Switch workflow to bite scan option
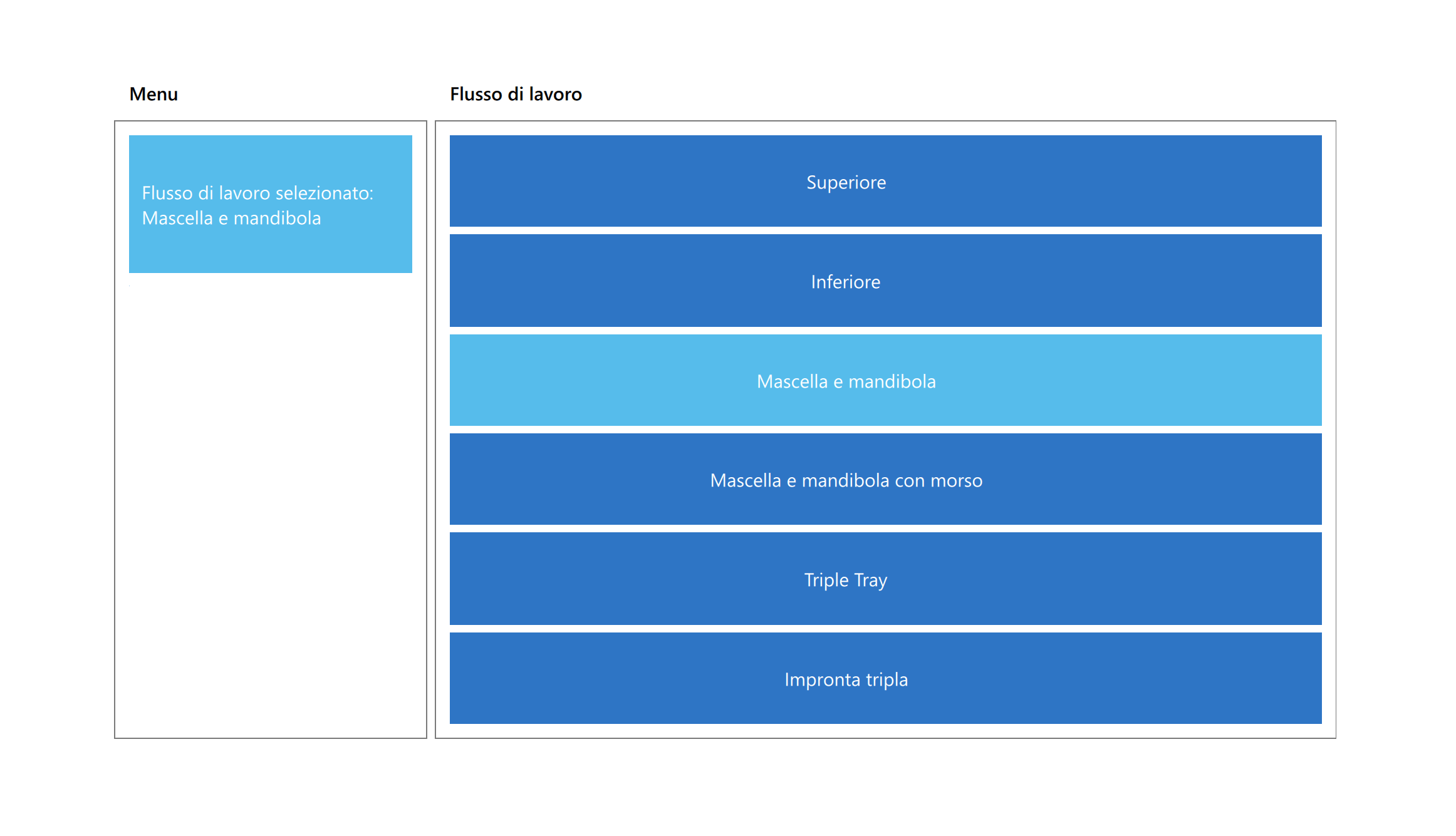Screen dimensions: 1456x836 tap(885, 479)
